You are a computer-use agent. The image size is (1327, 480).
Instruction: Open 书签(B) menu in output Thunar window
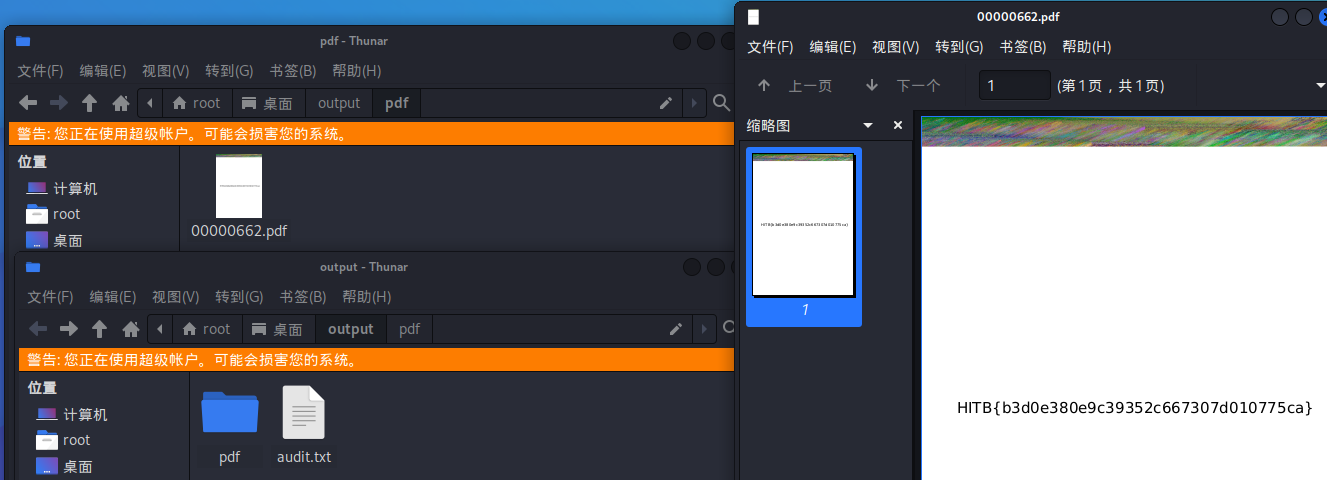tap(303, 297)
